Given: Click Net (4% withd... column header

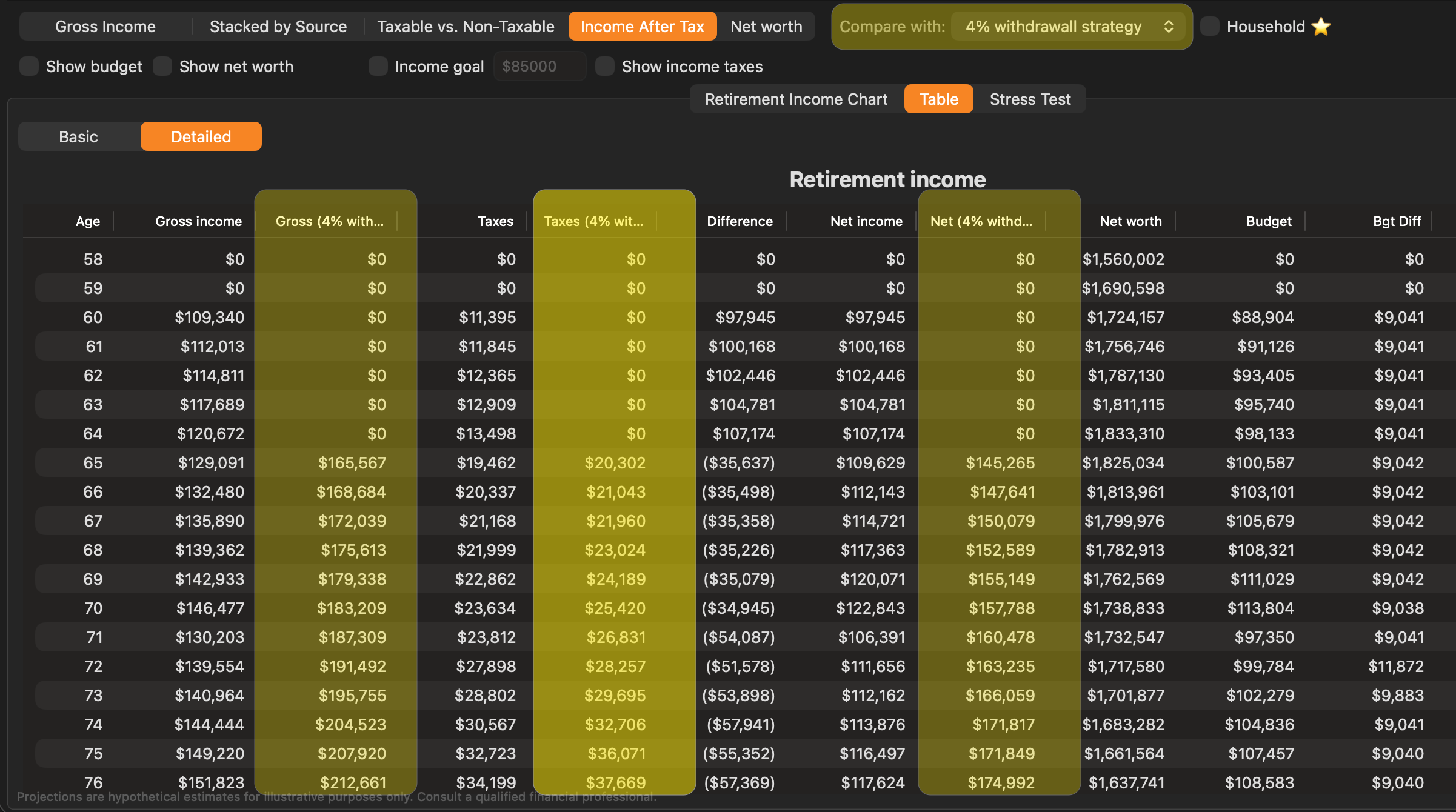Looking at the screenshot, I should point(981,221).
